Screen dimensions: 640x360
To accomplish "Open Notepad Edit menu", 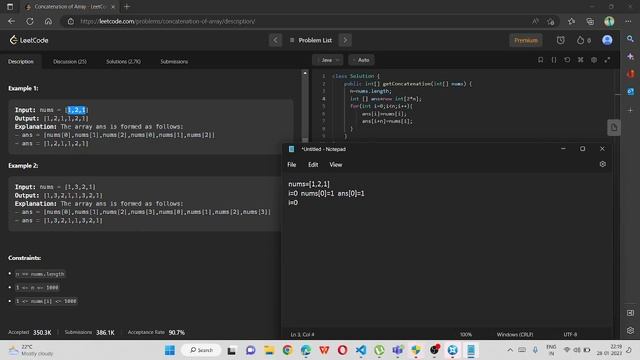I will 313,164.
